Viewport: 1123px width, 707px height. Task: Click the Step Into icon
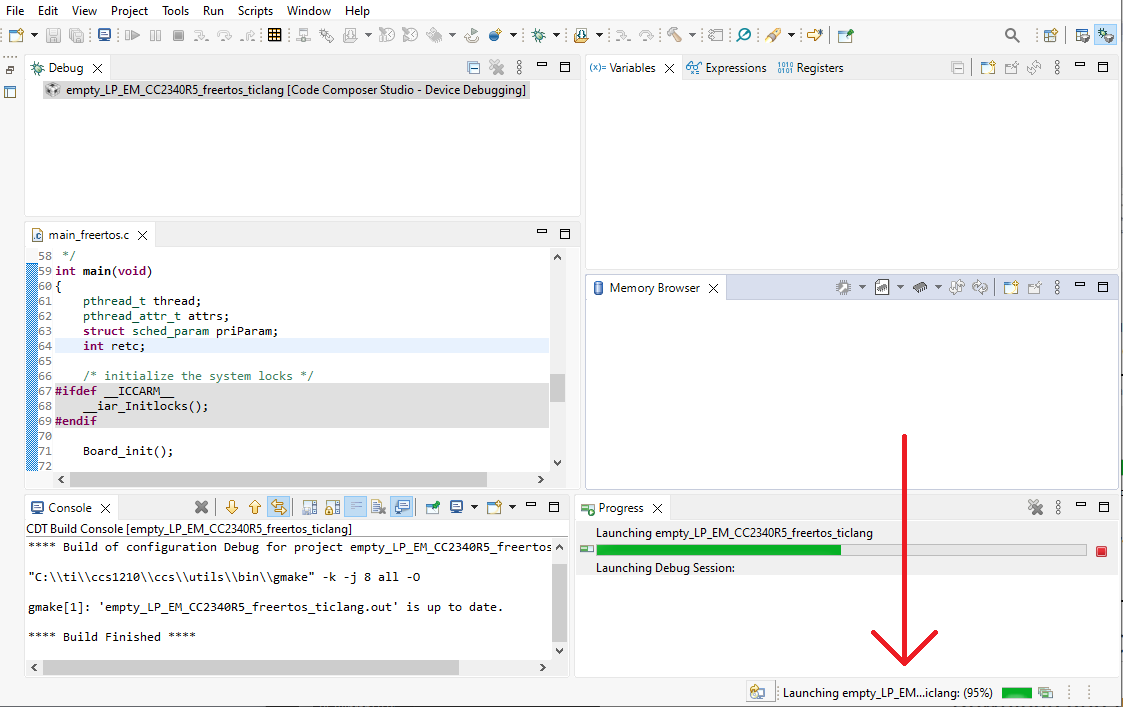click(203, 35)
